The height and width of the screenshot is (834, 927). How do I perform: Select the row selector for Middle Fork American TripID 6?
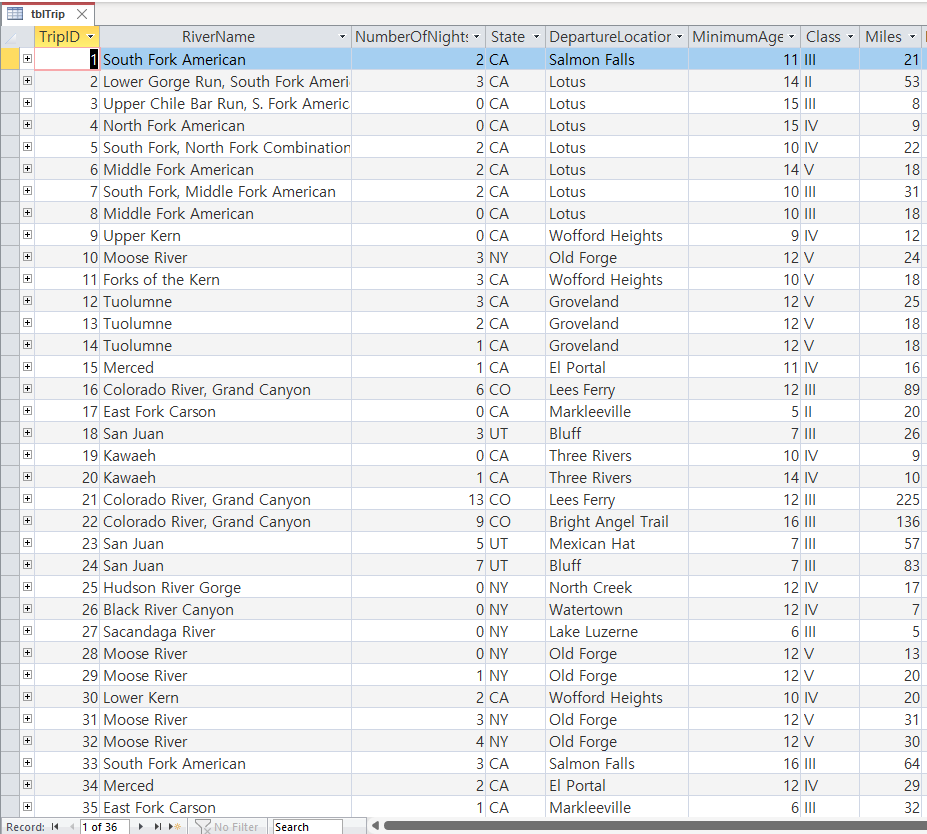pos(9,169)
